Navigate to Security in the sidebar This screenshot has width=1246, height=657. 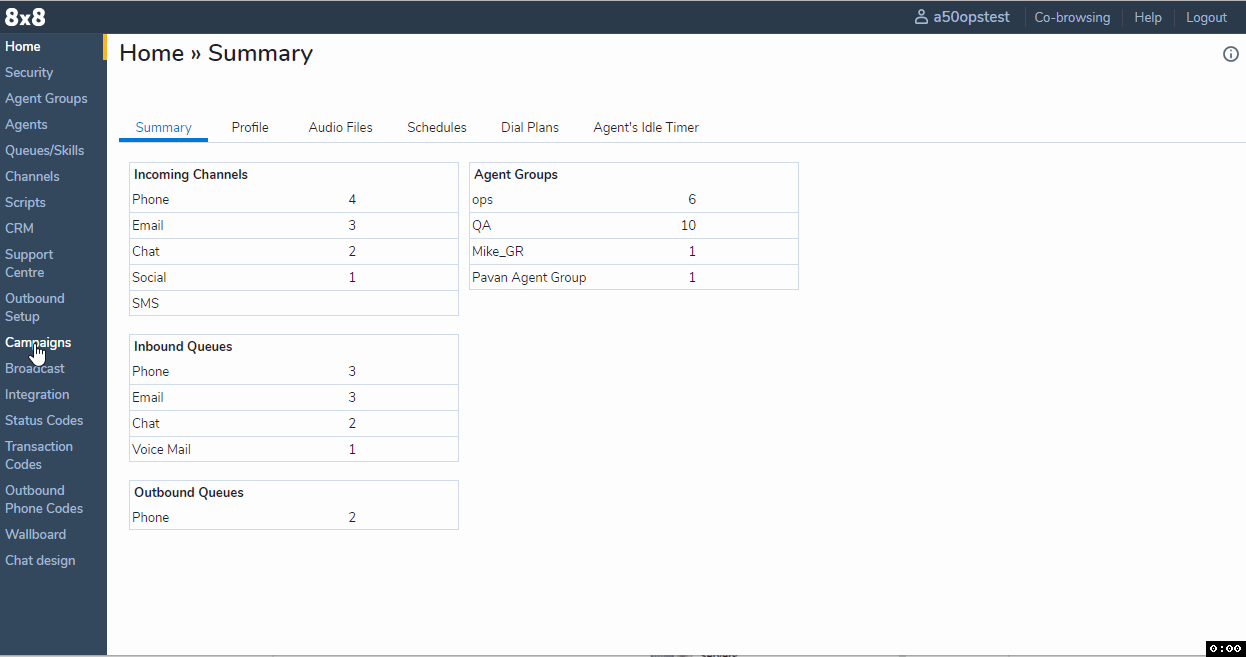pos(29,72)
